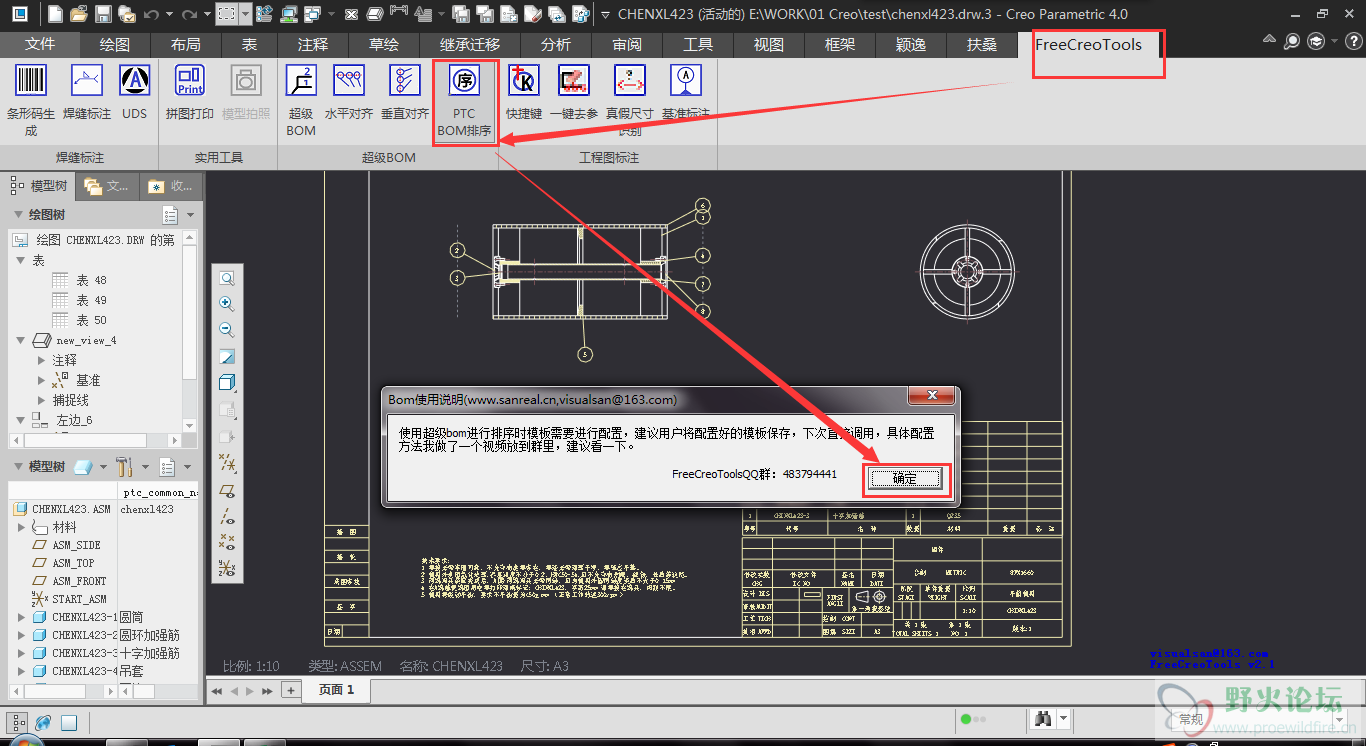Open the 超级BOM tool

(x=301, y=81)
